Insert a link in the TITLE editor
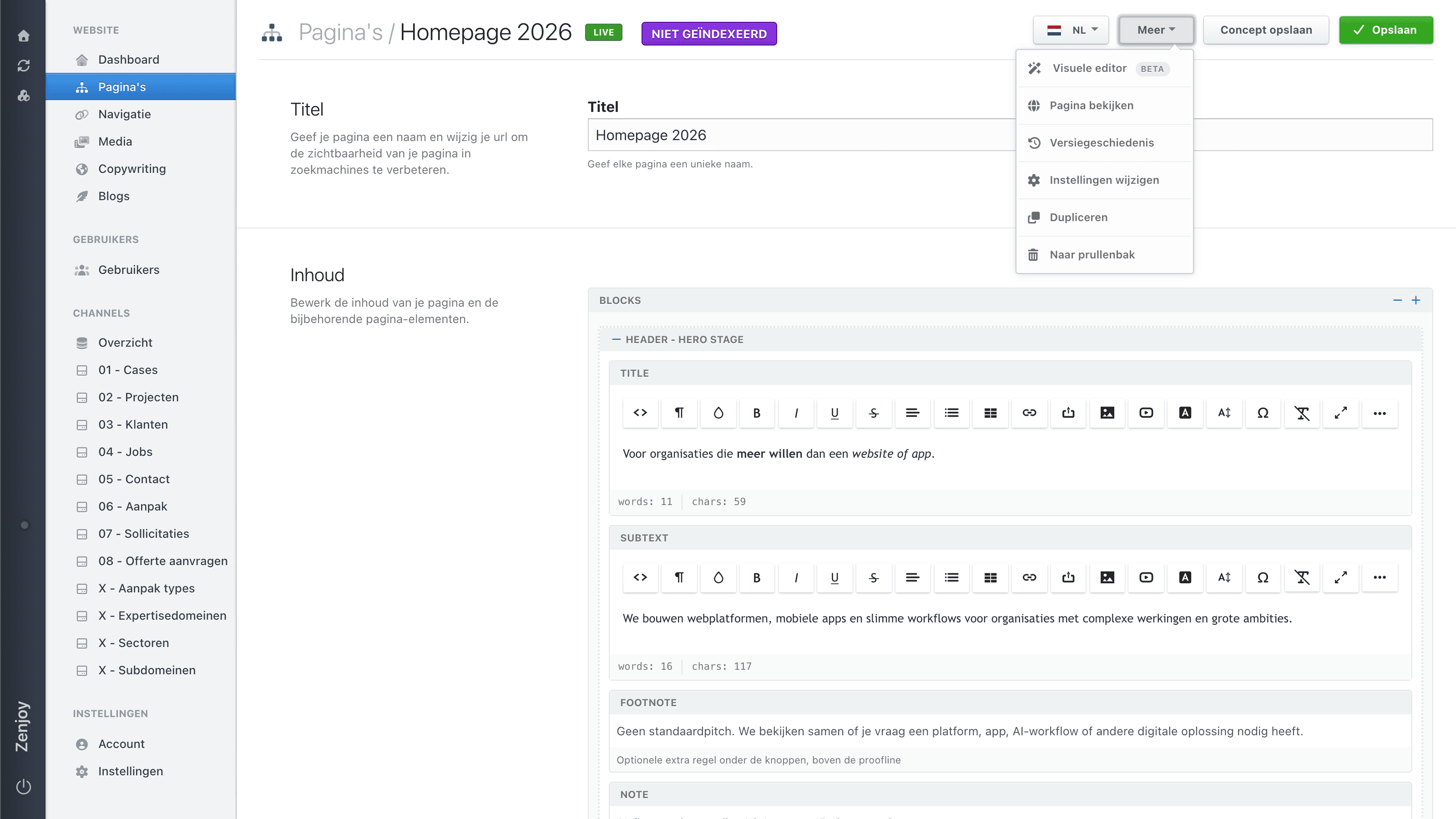Image resolution: width=1456 pixels, height=819 pixels. [1029, 413]
